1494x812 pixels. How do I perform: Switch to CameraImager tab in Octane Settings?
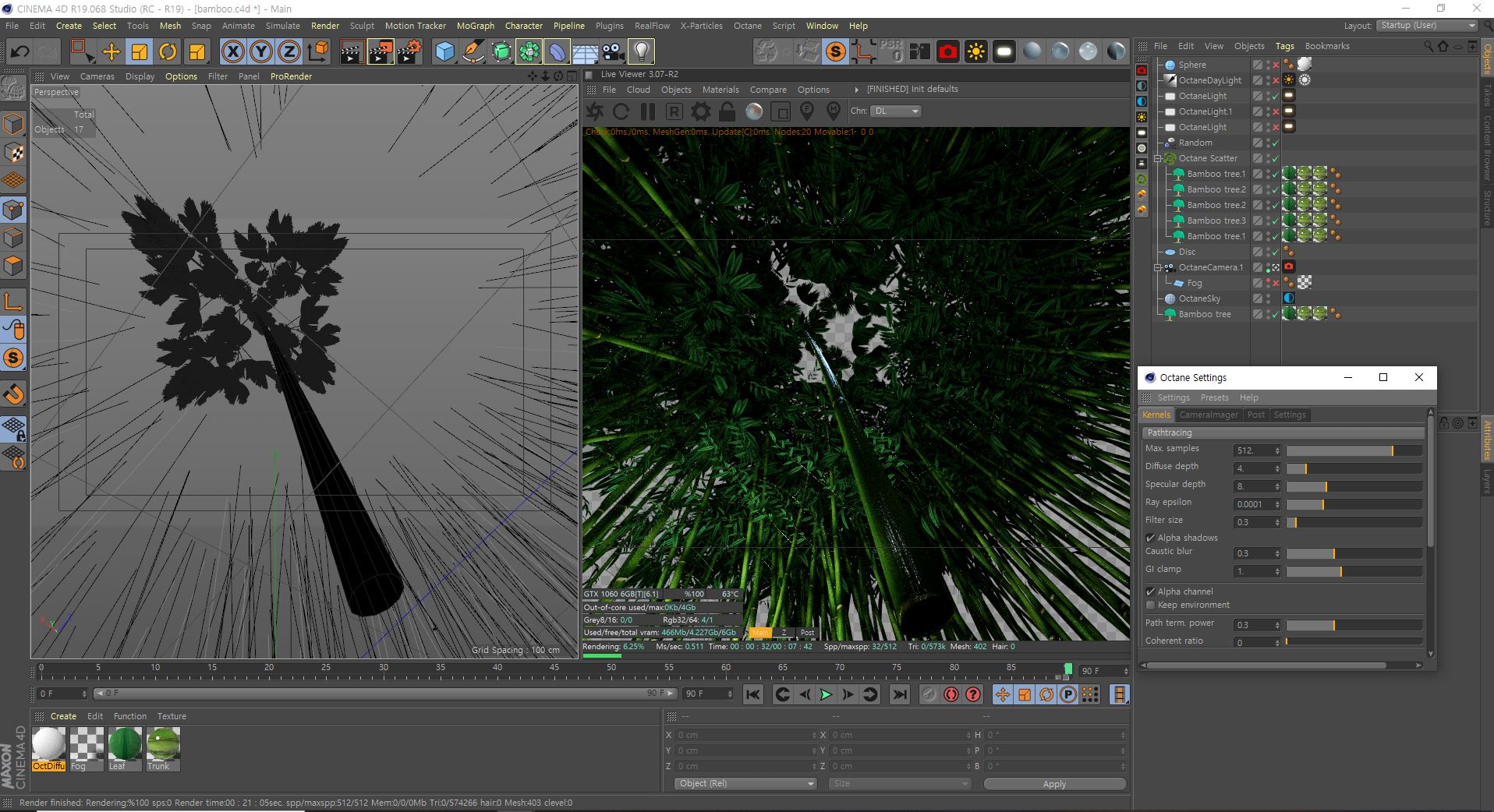point(1208,415)
